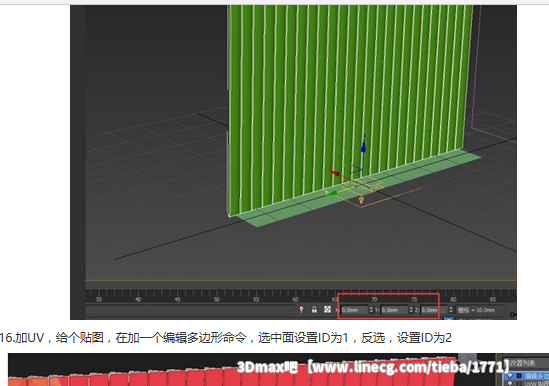
Task: Expand the Edit Poly modifier sub-object tree
Action: [519, 376]
